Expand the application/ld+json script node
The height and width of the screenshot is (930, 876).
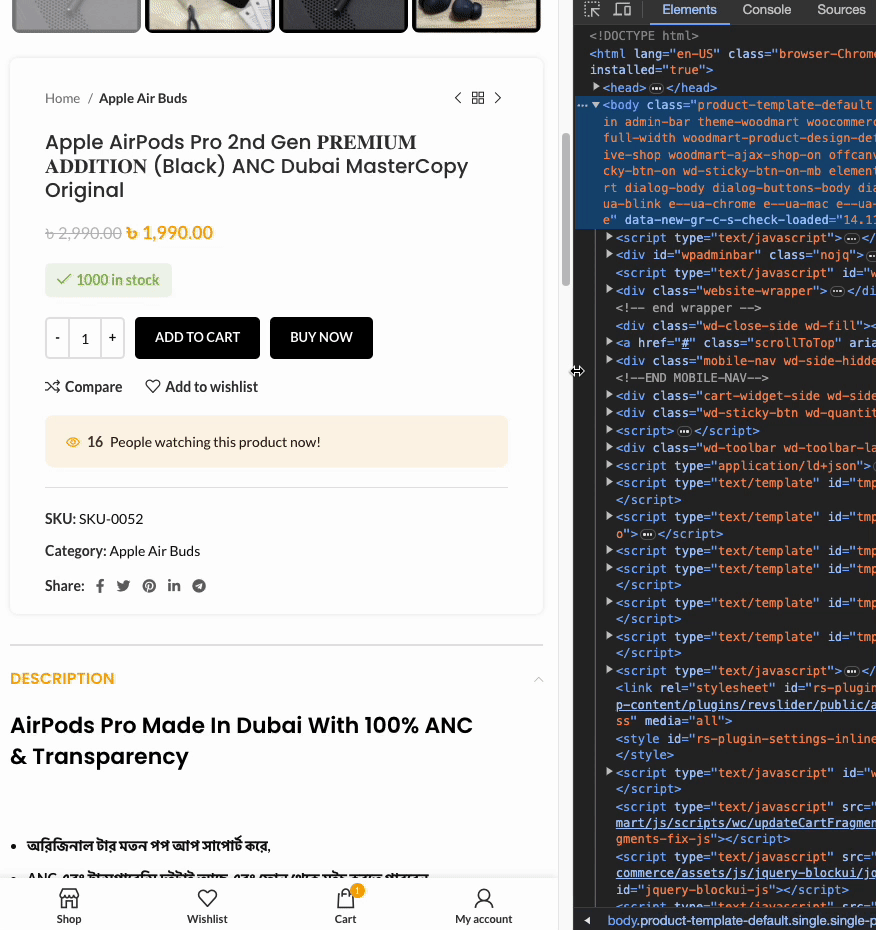609,465
